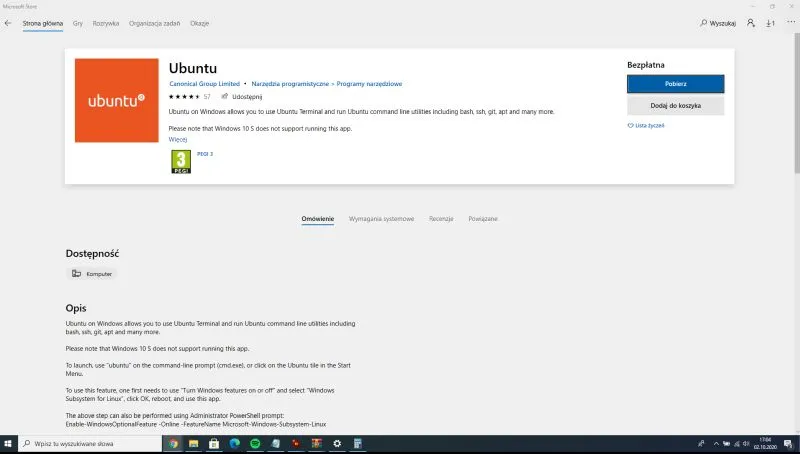Open File Explorer from the taskbar
Screen dimensions: 800x454
[193, 443]
